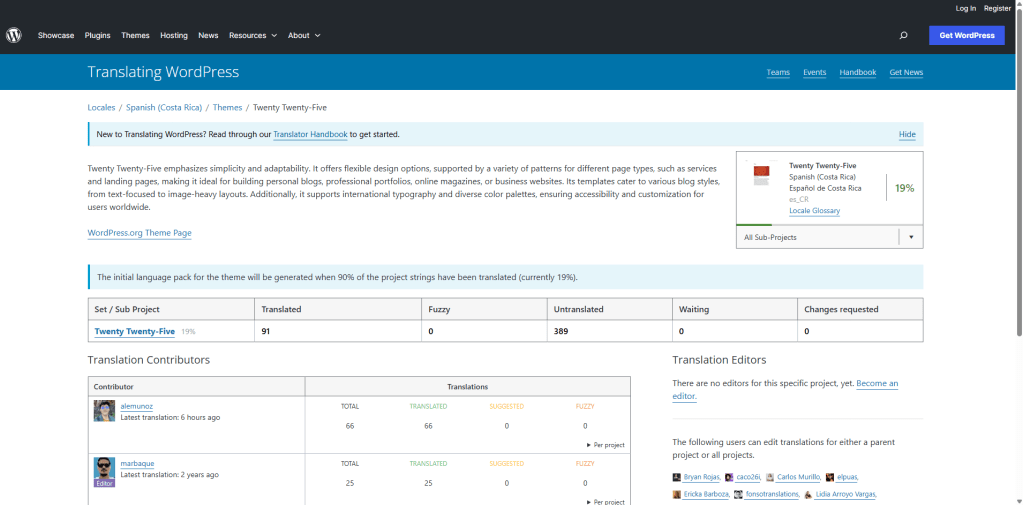Screen dimensions: 1023x505
Task: Open the Translator Handbook link
Action: 311,134
